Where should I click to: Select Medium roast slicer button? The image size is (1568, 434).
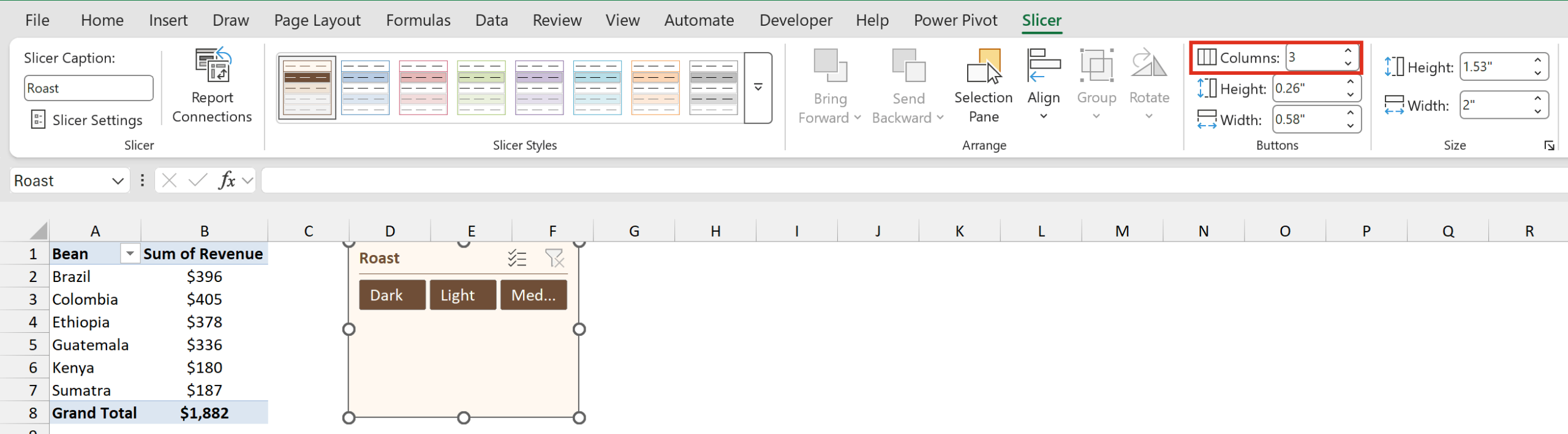tap(533, 295)
